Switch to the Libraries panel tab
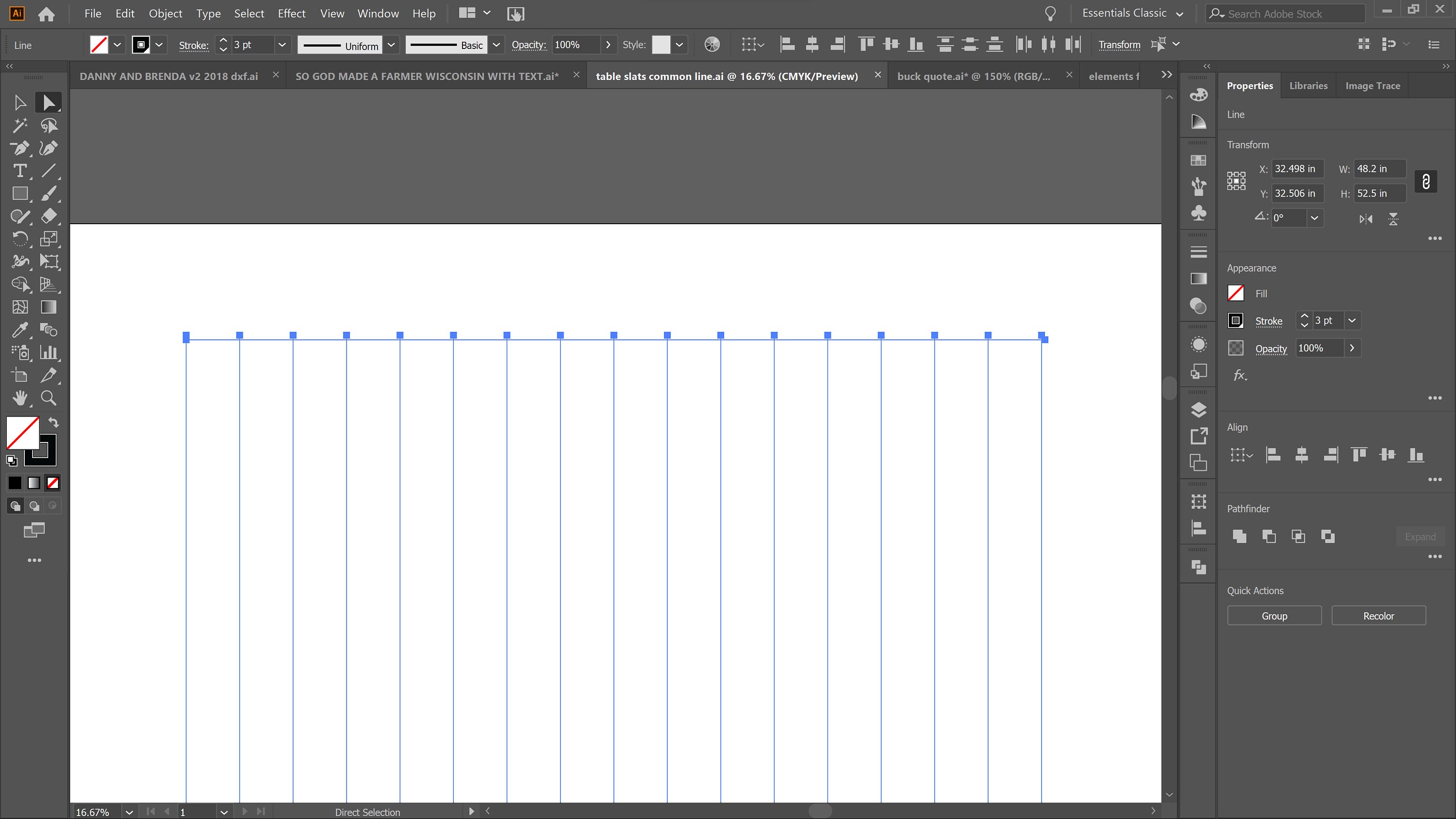The image size is (1456, 819). (1308, 85)
